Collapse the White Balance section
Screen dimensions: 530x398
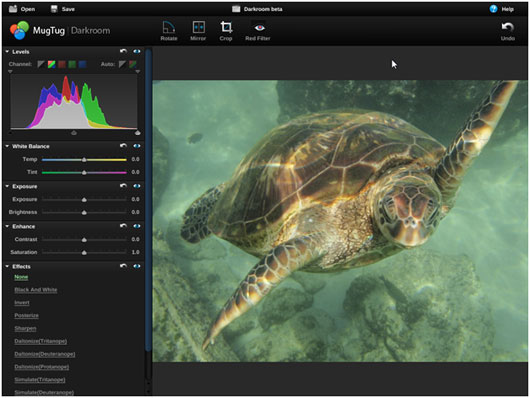pyautogui.click(x=7, y=146)
